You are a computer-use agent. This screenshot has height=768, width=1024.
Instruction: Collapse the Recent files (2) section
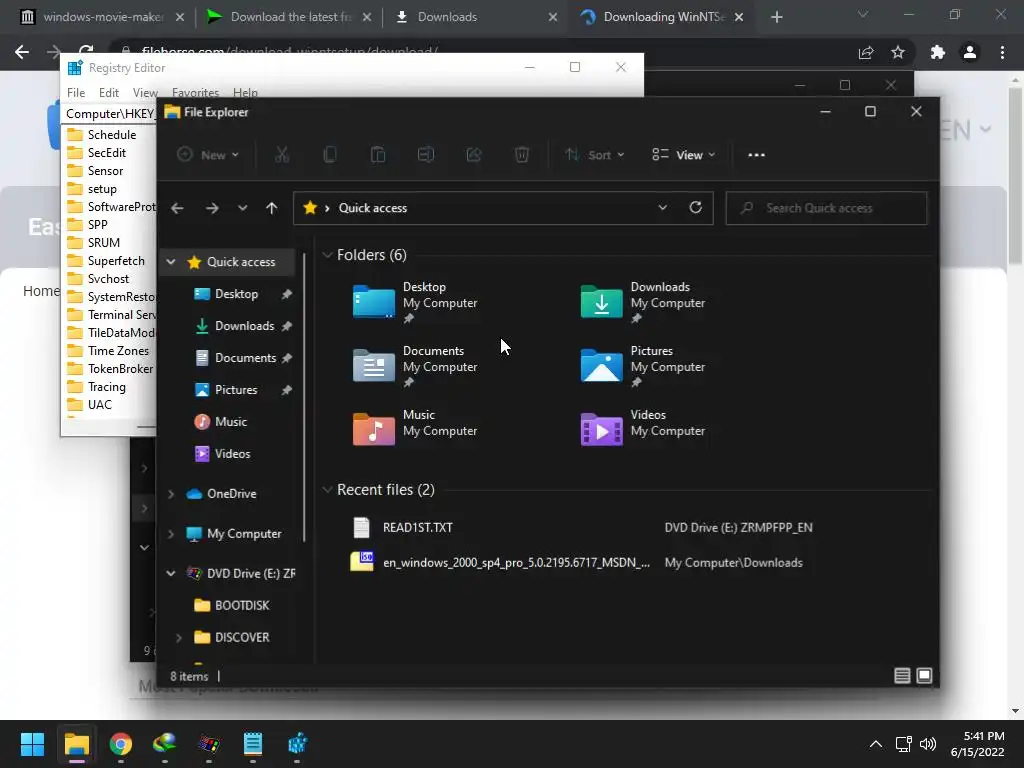[x=328, y=490]
